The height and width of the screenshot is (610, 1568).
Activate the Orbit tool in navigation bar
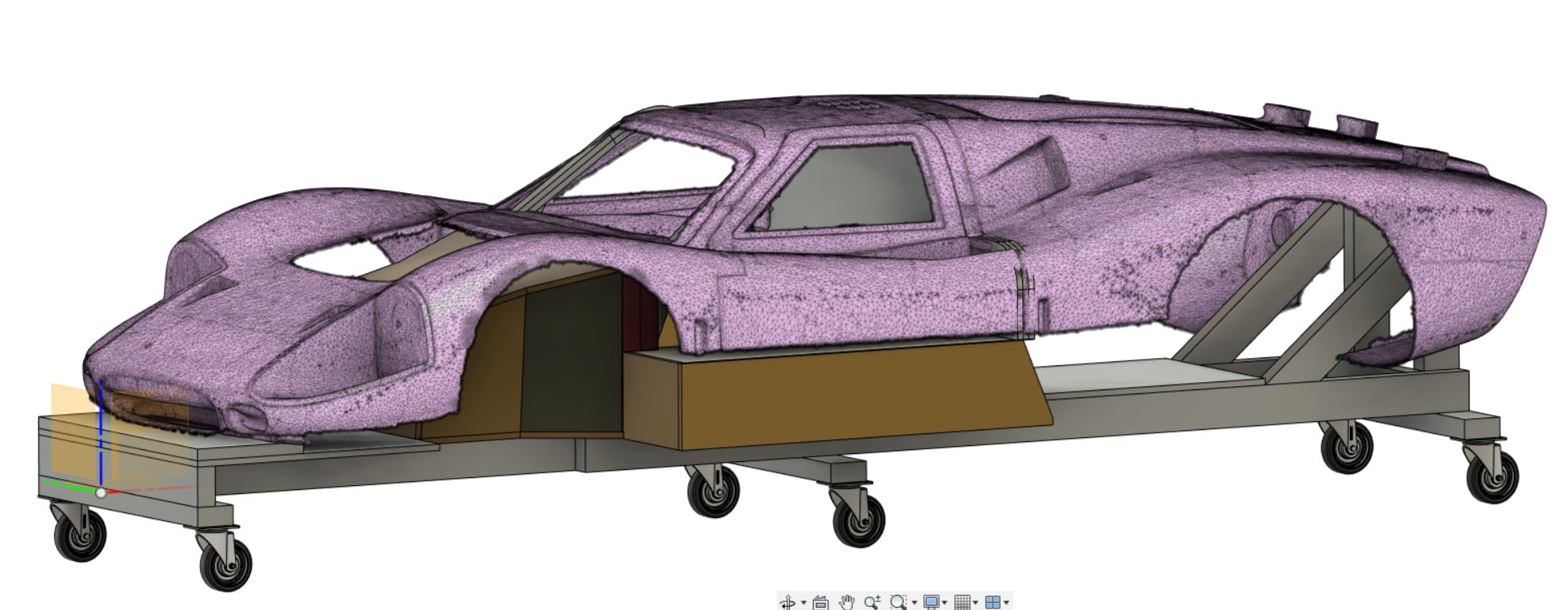(x=787, y=602)
